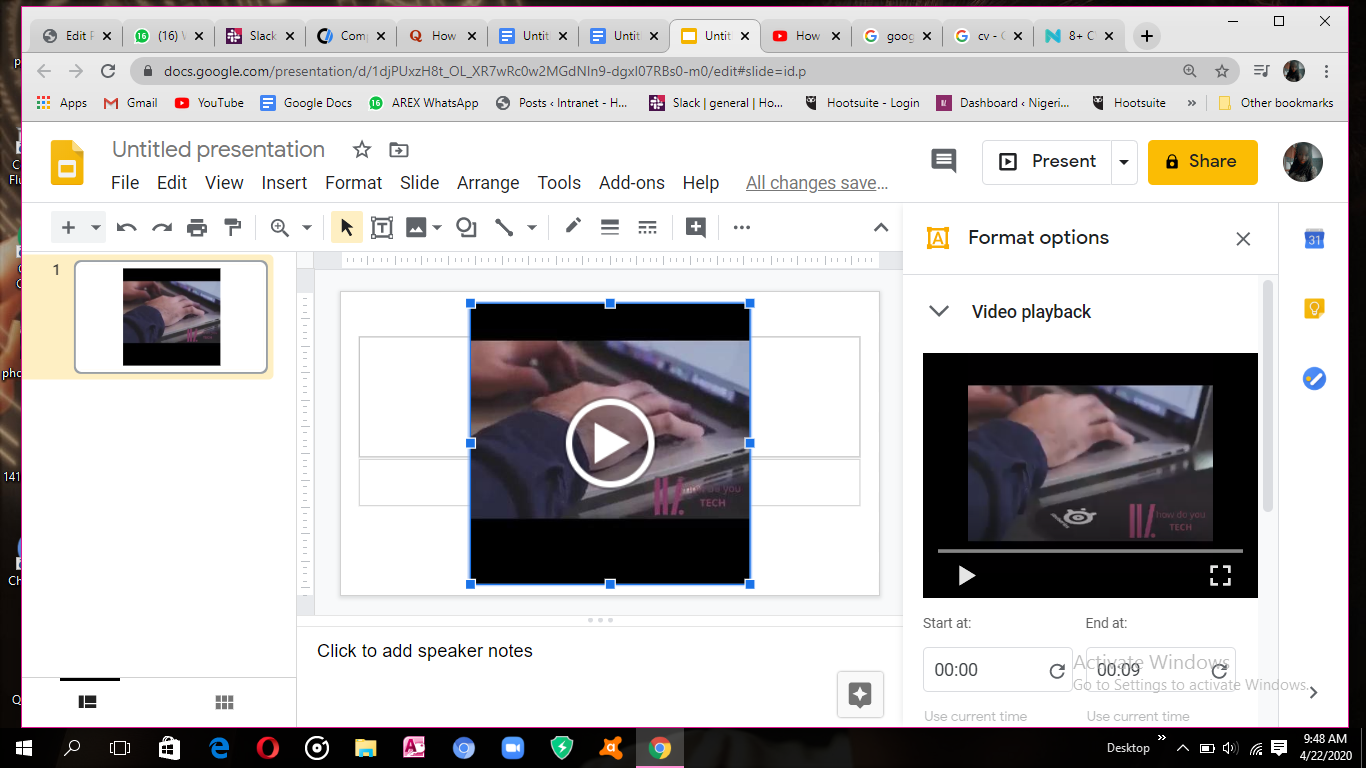Print the presentation using the printer icon
The height and width of the screenshot is (768, 1366).
tap(197, 228)
